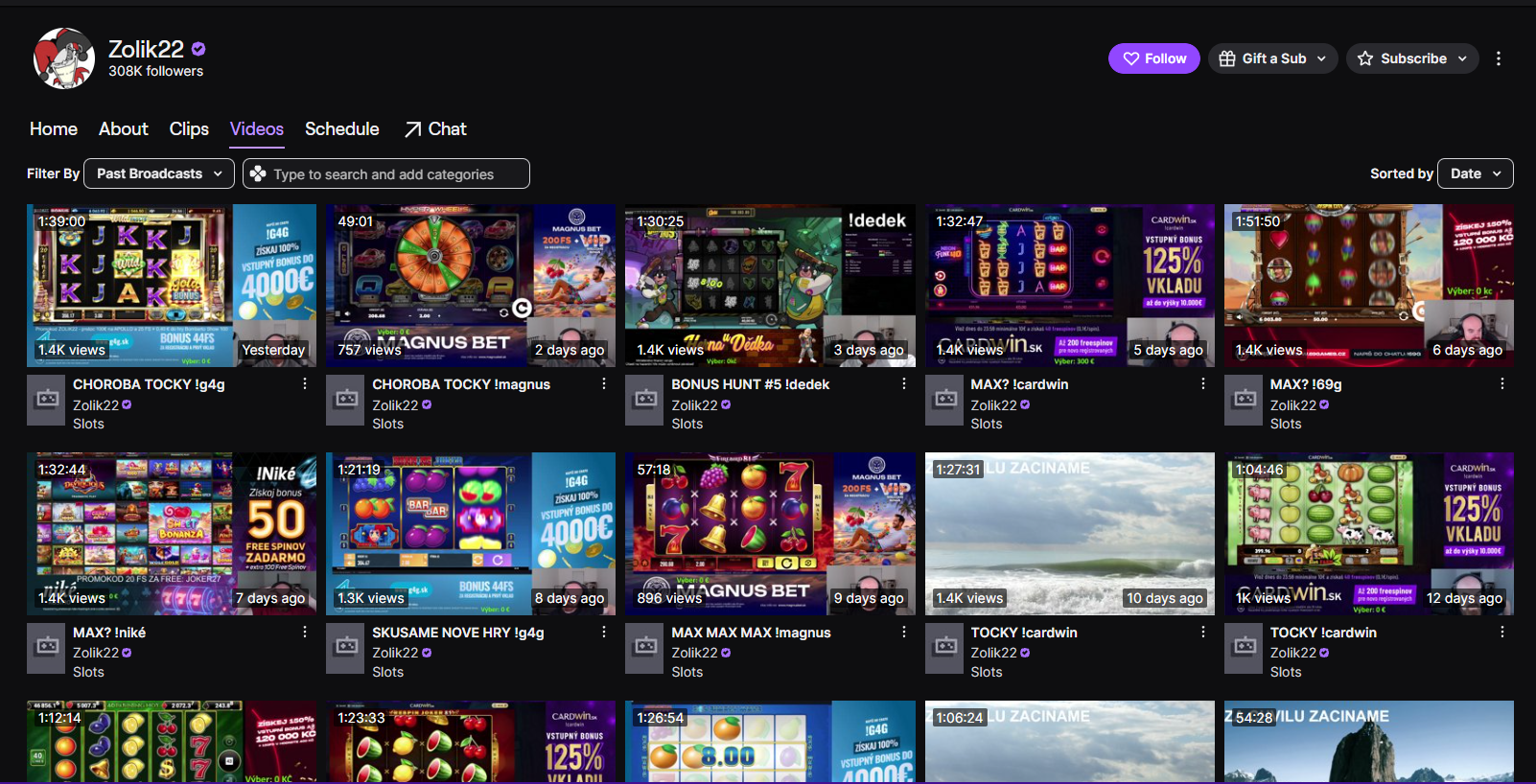The image size is (1536, 784).
Task: Open the Schedule tab
Action: pyautogui.click(x=342, y=128)
